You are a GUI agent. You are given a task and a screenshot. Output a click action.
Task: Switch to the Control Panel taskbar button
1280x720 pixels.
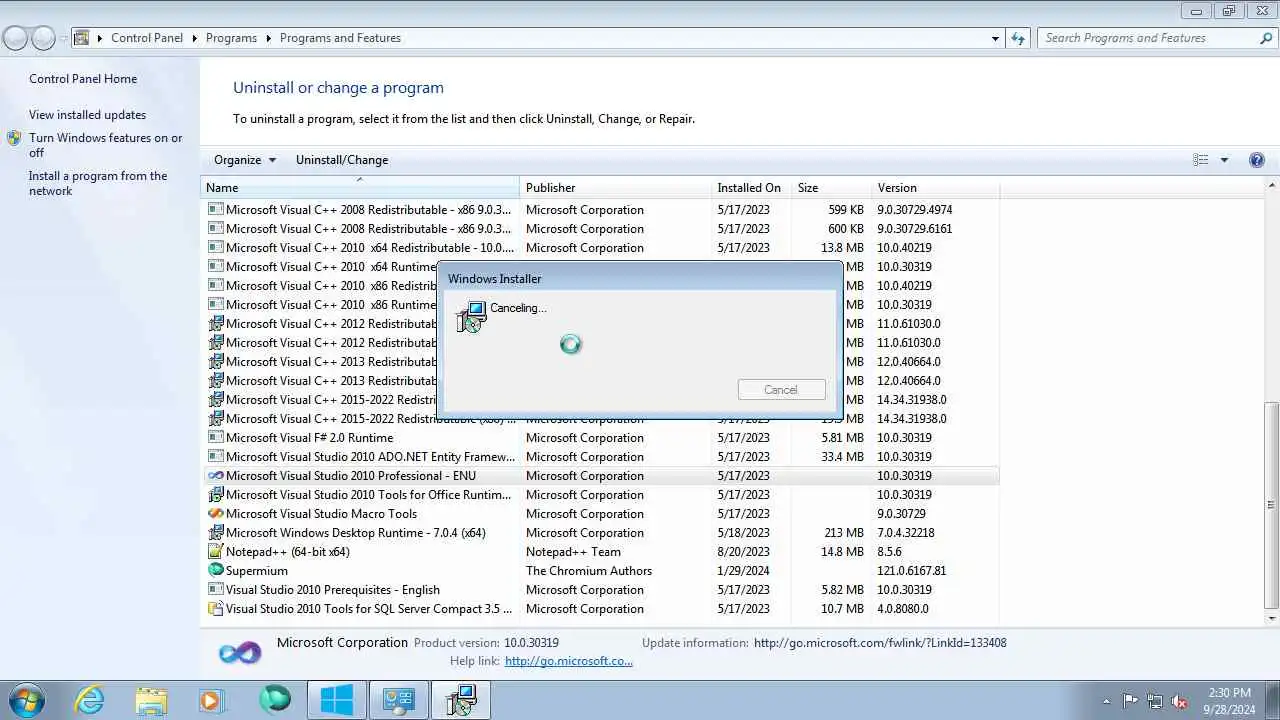[x=398, y=700]
